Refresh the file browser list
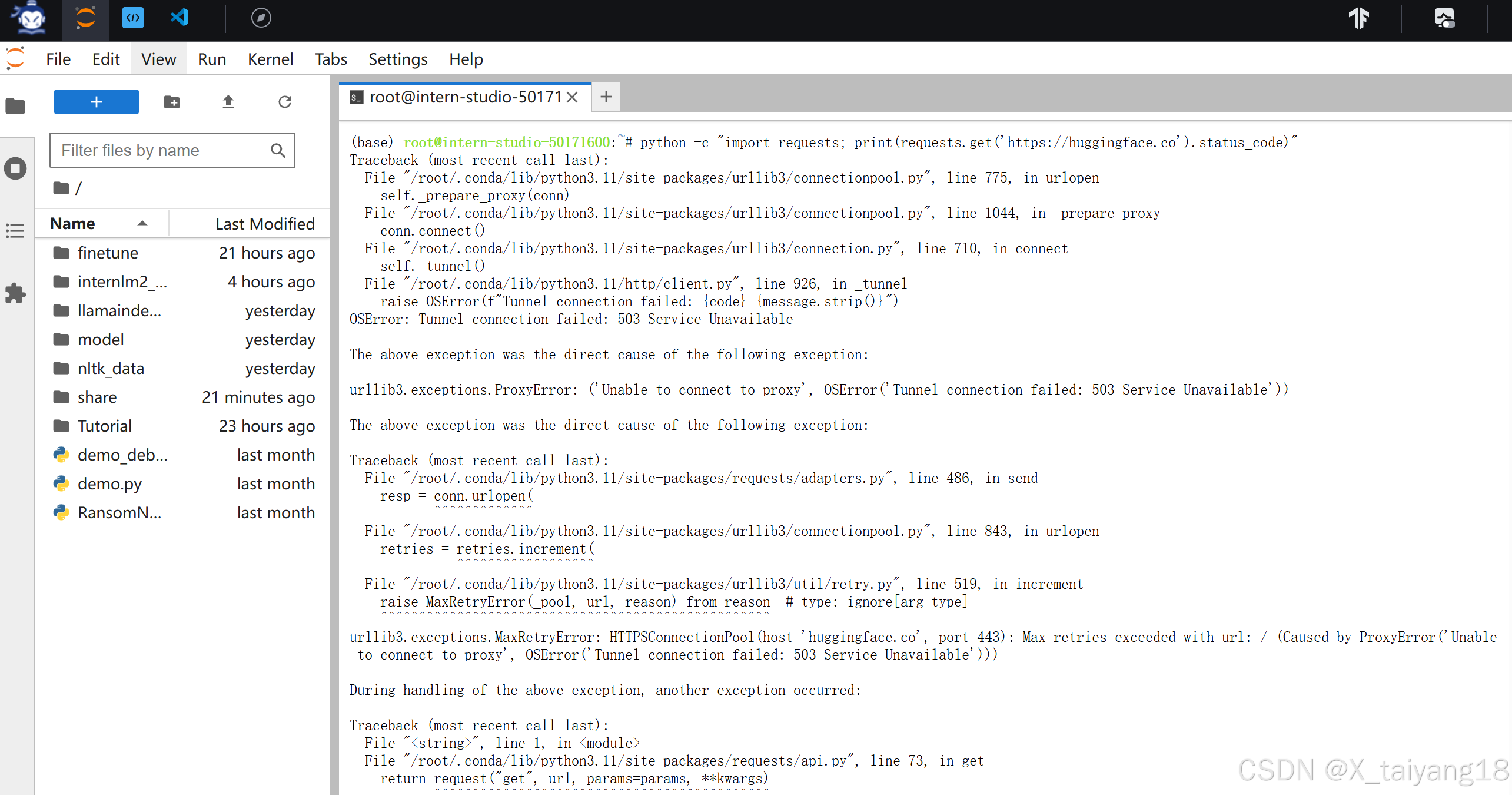The image size is (1512, 795). click(285, 102)
